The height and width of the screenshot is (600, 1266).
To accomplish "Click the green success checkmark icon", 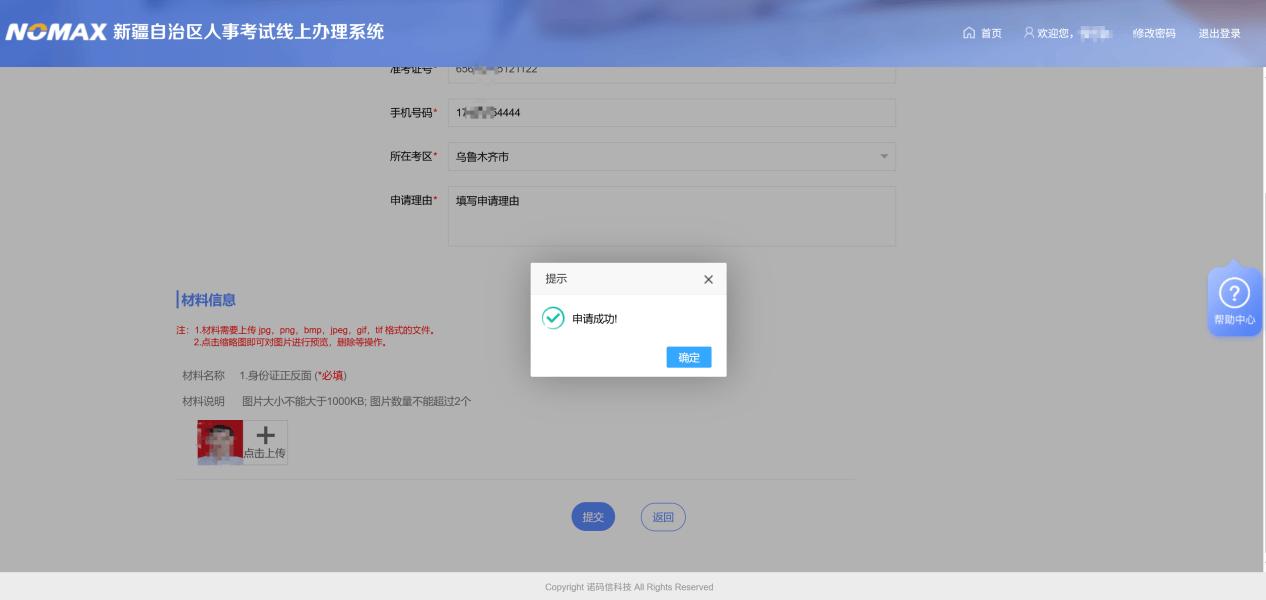I will tap(553, 318).
